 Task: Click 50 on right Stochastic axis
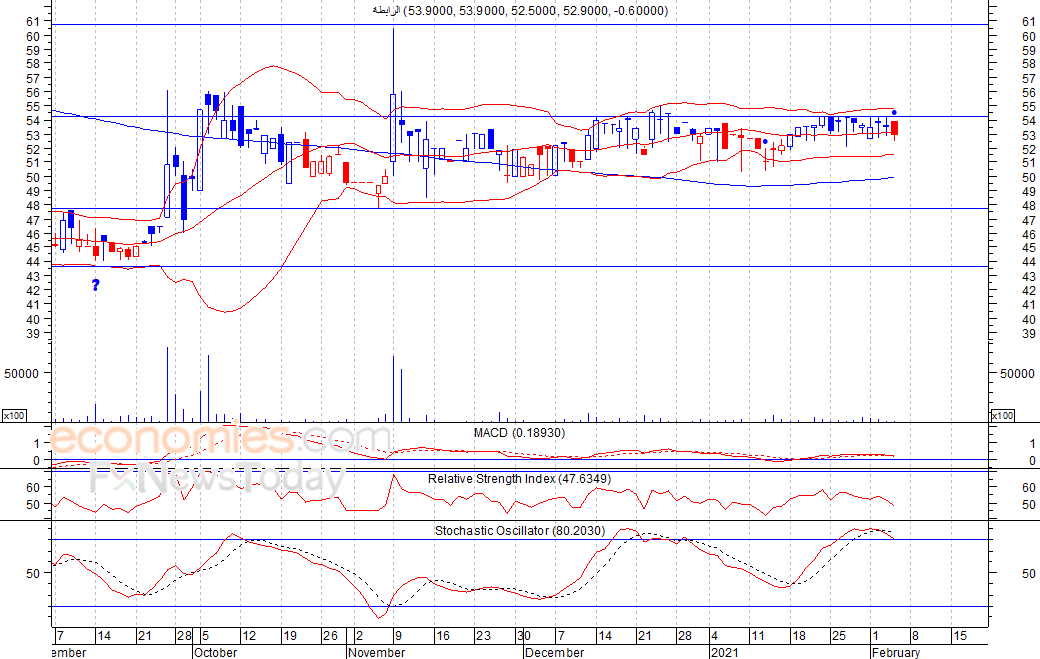1029,573
